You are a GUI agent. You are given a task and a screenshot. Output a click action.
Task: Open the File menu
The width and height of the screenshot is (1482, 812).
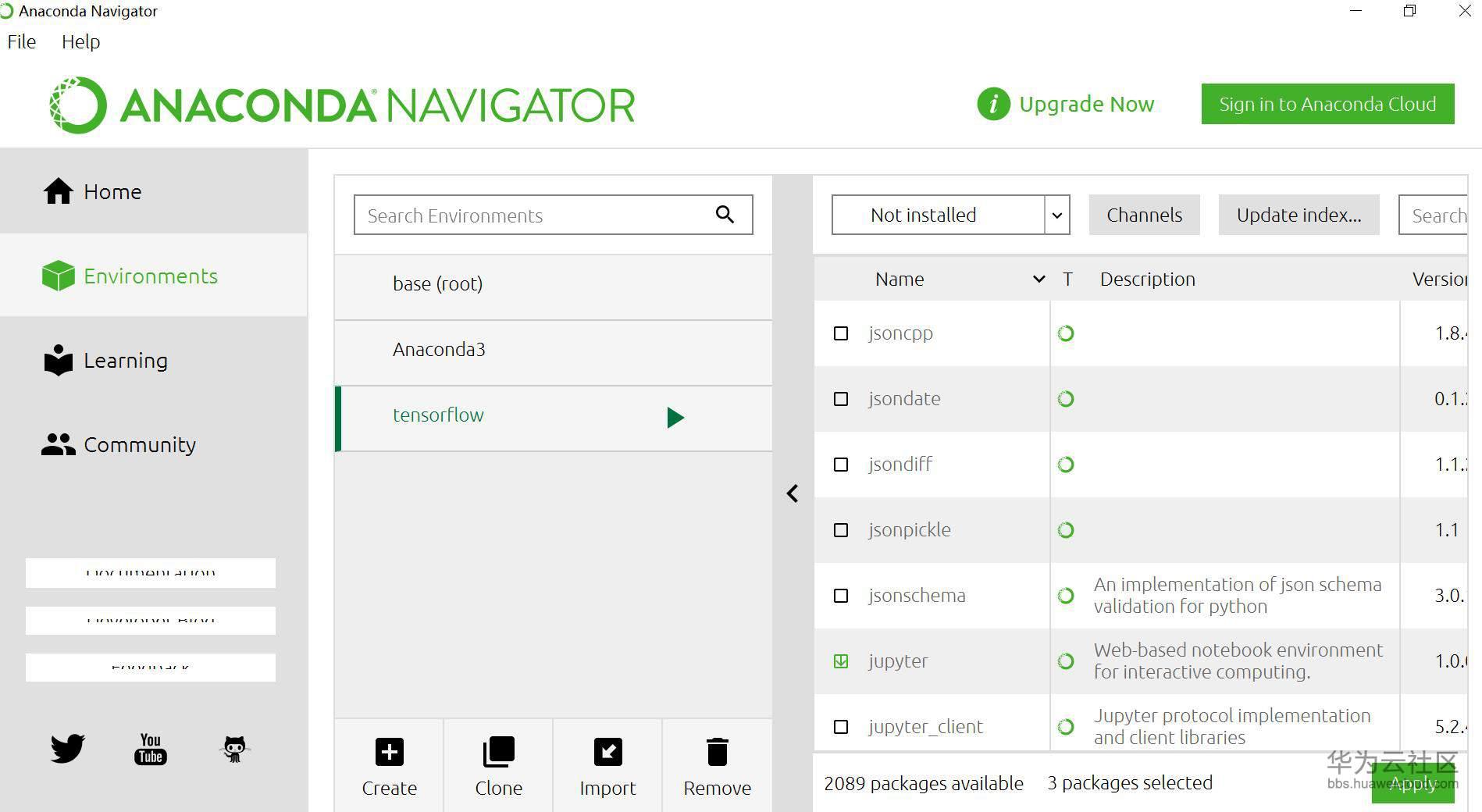(22, 42)
